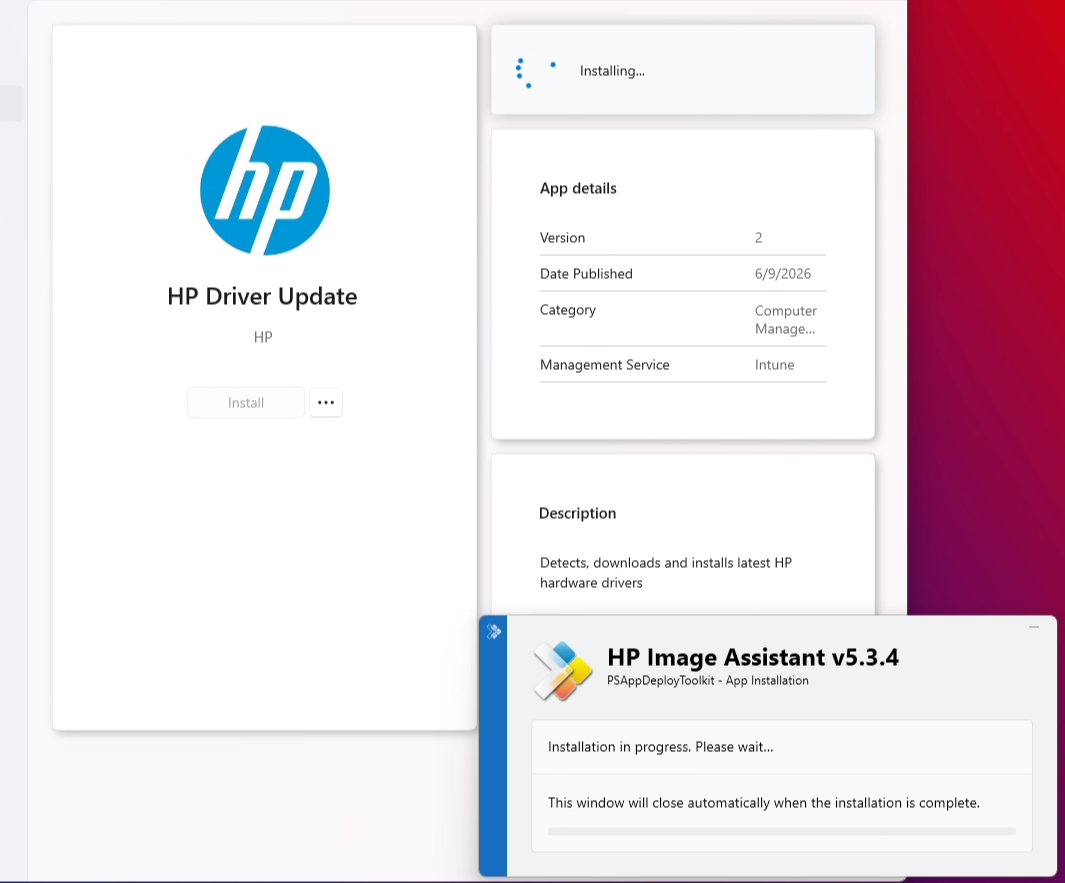Image resolution: width=1065 pixels, height=883 pixels.
Task: Click the 'Installing...' status text
Action: click(x=612, y=71)
